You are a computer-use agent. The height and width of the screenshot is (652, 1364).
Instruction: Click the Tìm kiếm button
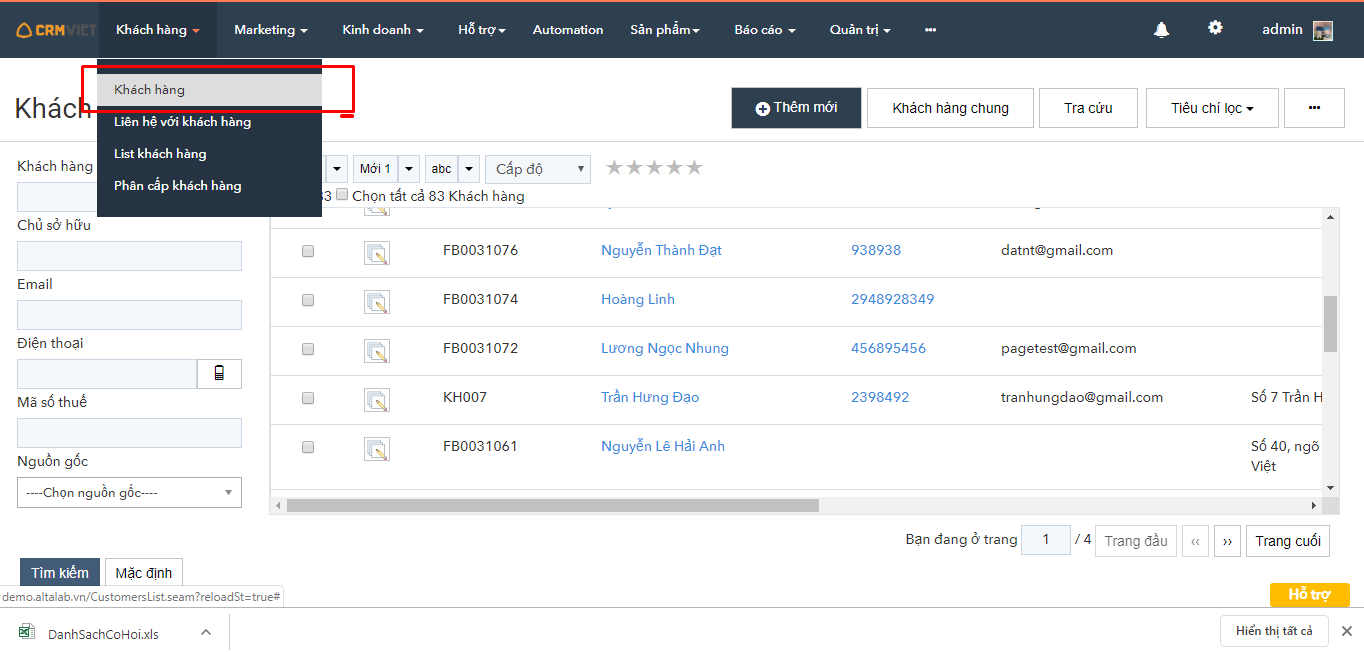point(60,573)
